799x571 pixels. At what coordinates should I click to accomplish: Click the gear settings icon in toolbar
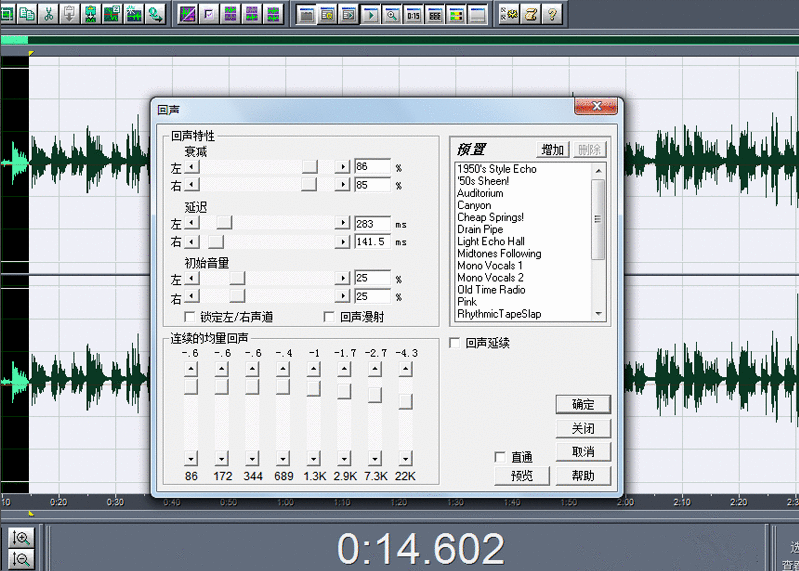[509, 14]
